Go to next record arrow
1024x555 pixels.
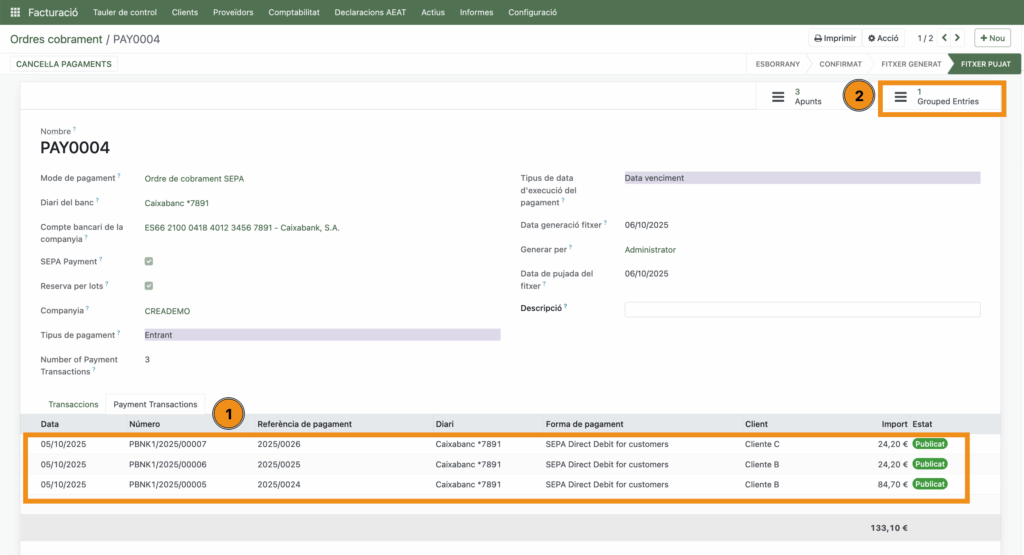pyautogui.click(x=958, y=38)
